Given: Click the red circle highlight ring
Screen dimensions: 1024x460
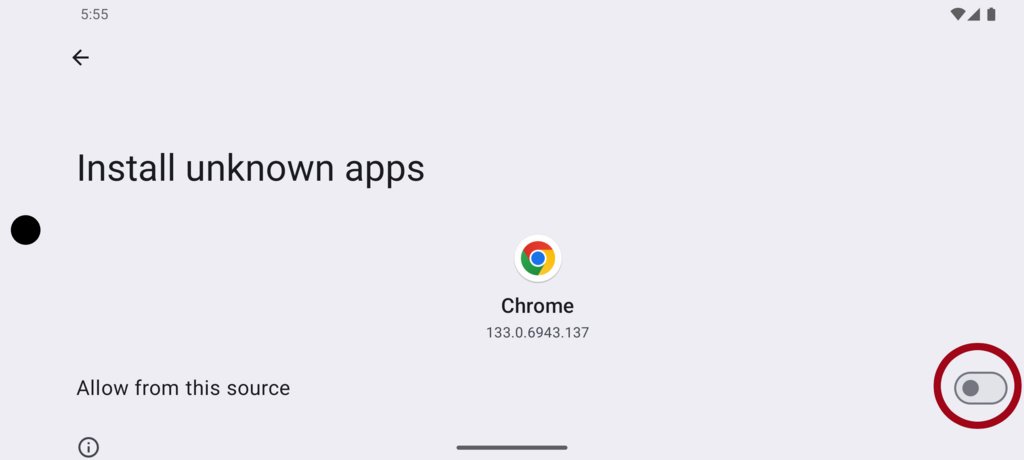Looking at the screenshot, I should click(978, 386).
